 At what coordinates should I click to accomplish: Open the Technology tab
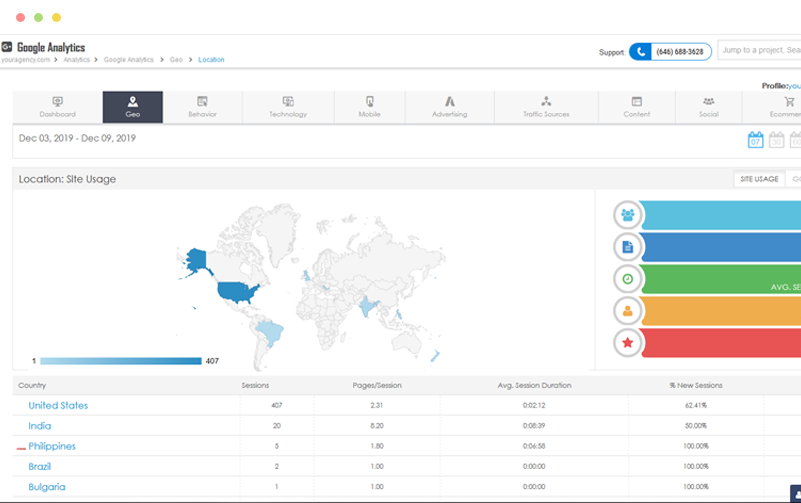coord(288,107)
